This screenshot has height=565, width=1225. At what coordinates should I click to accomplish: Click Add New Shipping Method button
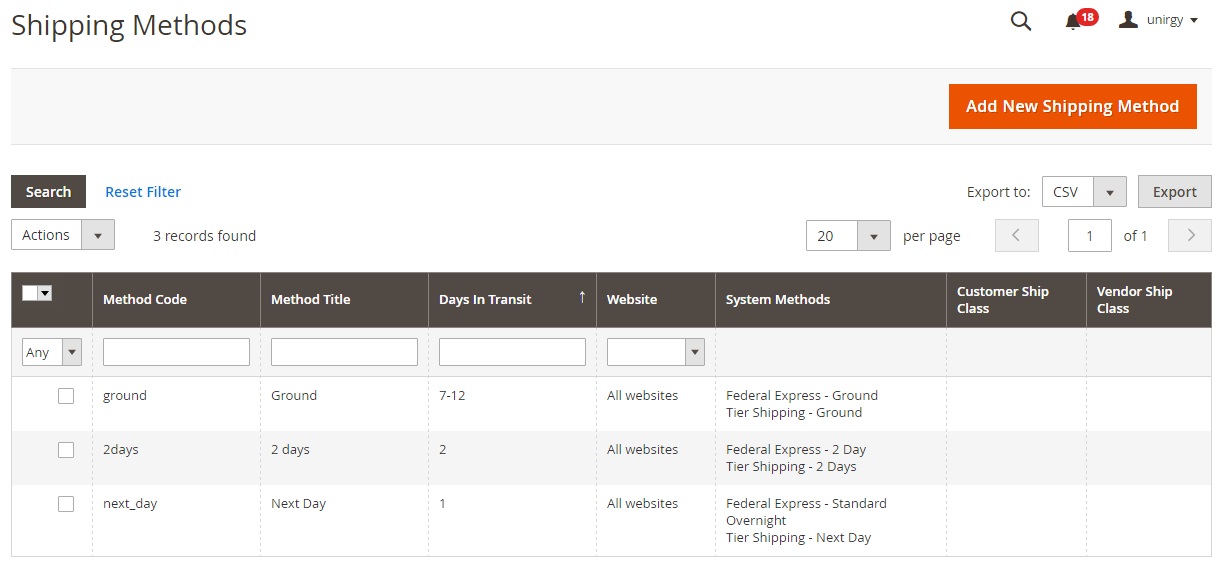pyautogui.click(x=1072, y=106)
